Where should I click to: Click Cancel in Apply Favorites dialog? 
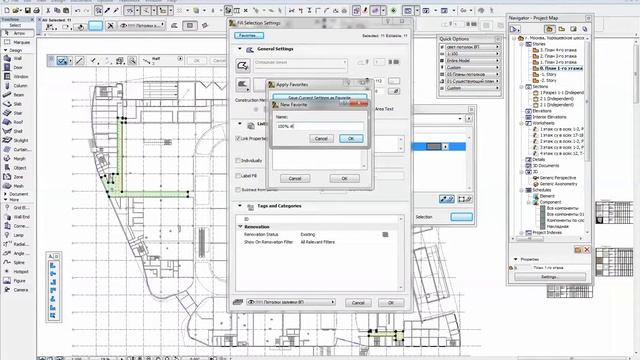pyautogui.click(x=295, y=178)
